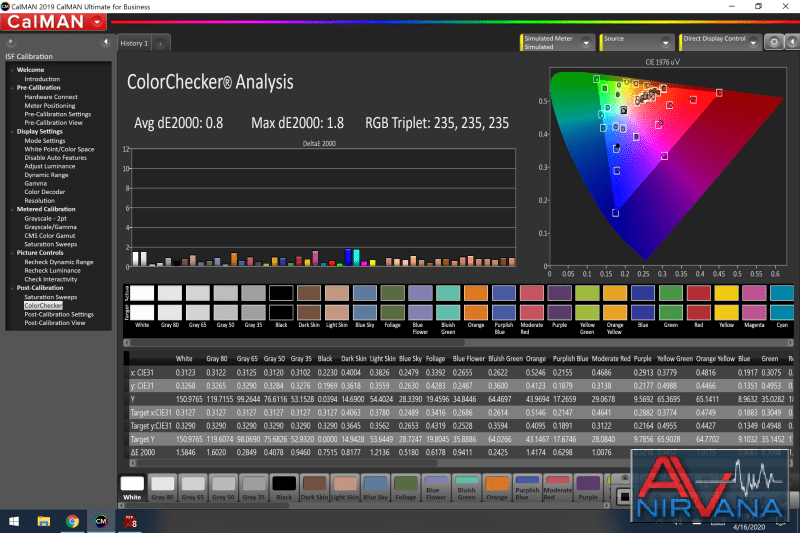800x533 pixels.
Task: Click the Moderate Red pattern button
Action: tap(558, 488)
